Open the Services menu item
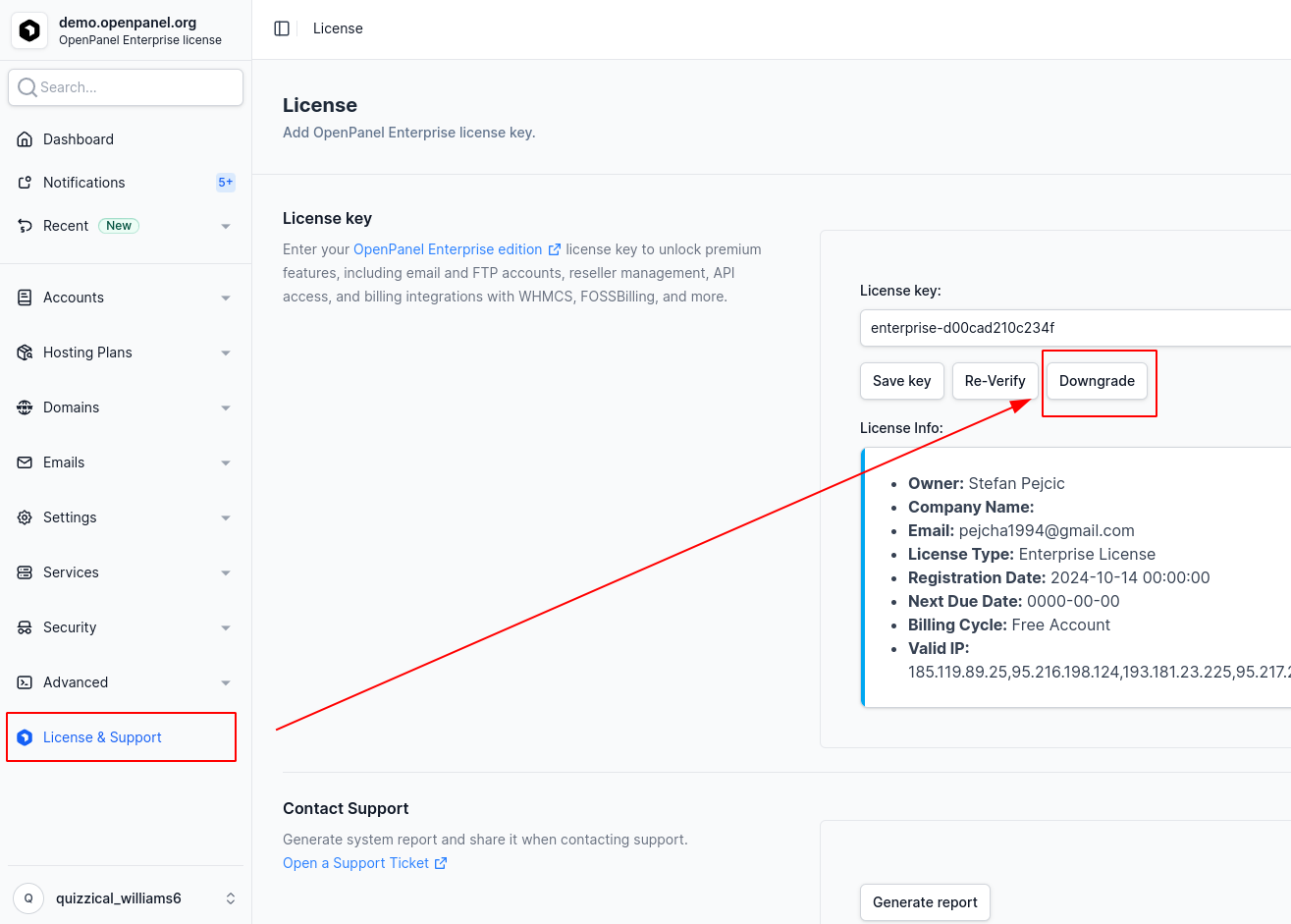This screenshot has width=1291, height=924. 71,572
